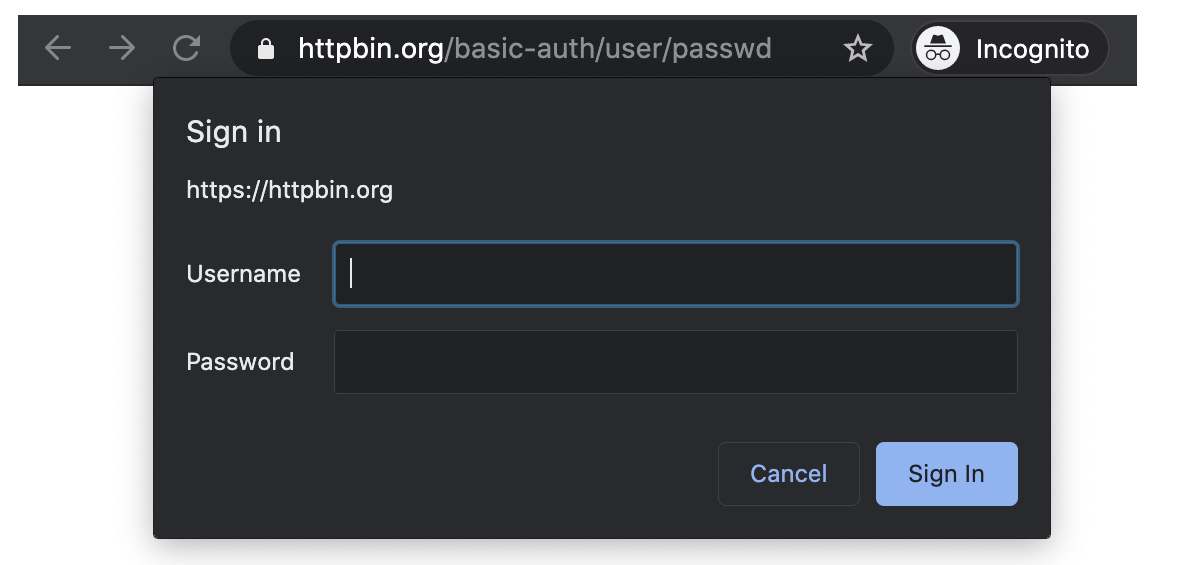
Task: Click the "Sign in" dialog heading
Action: [233, 132]
